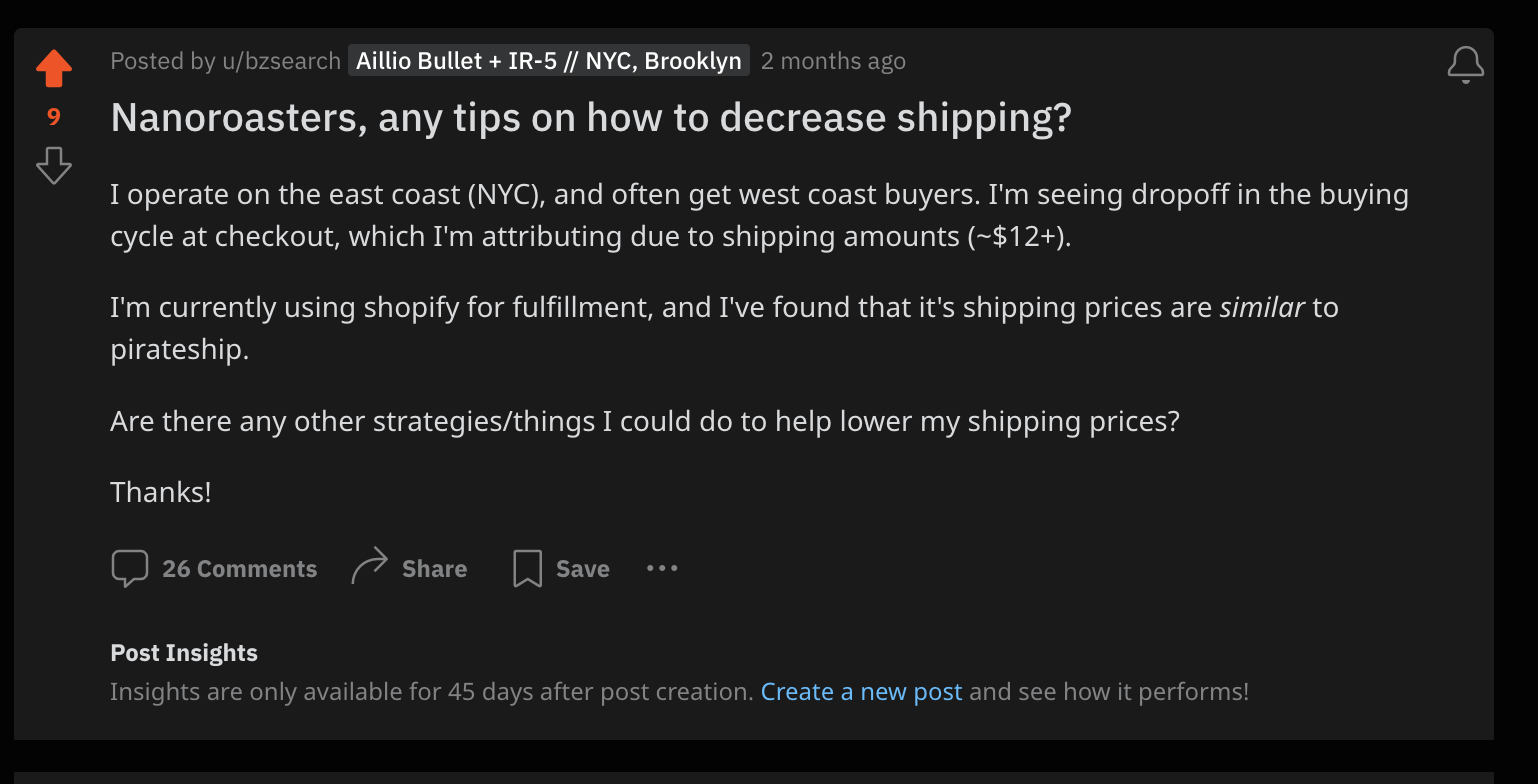Screen dimensions: 1538x784
Task: Expand the Post Insights section
Action: [x=183, y=652]
